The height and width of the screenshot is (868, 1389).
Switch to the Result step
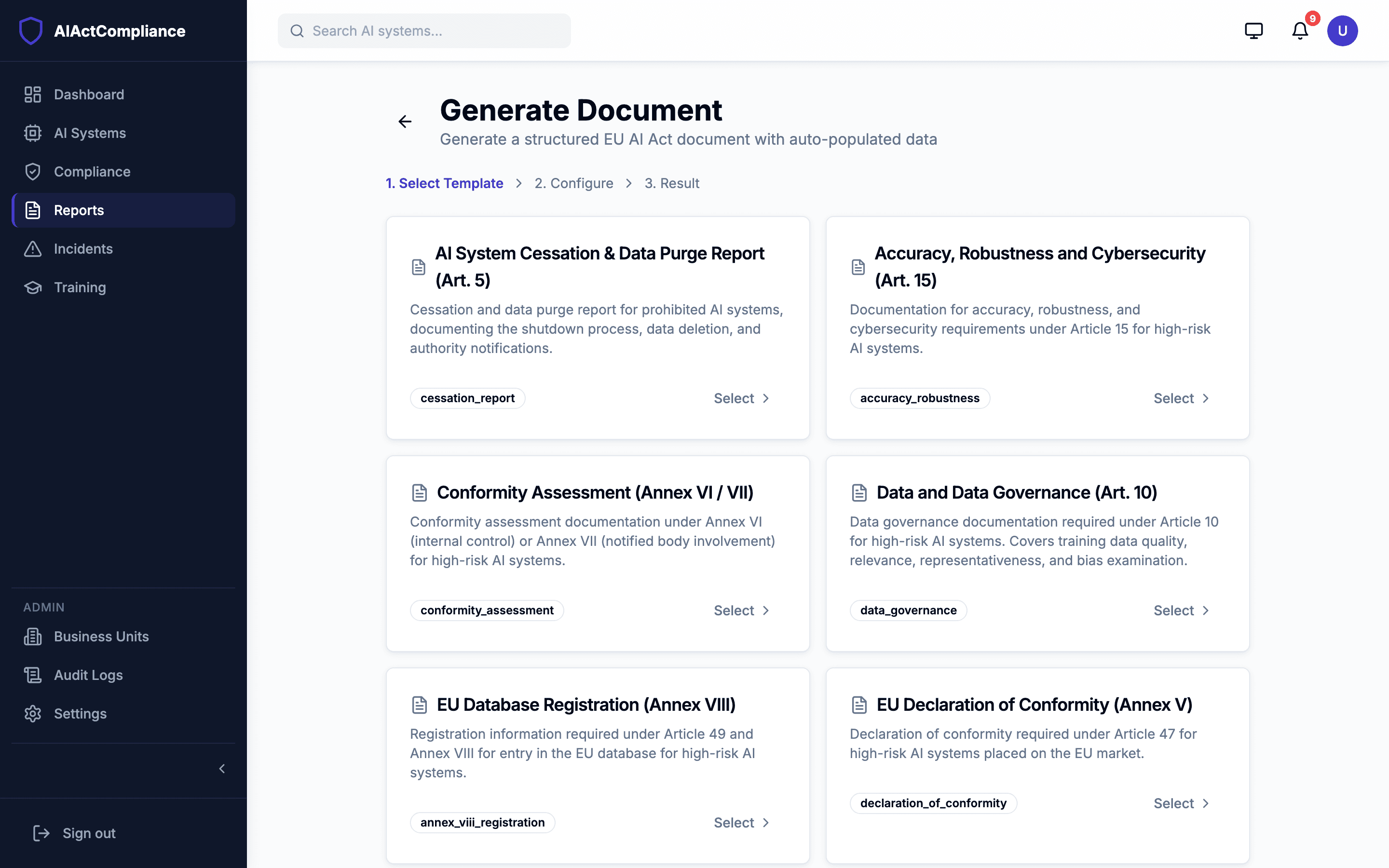click(672, 183)
